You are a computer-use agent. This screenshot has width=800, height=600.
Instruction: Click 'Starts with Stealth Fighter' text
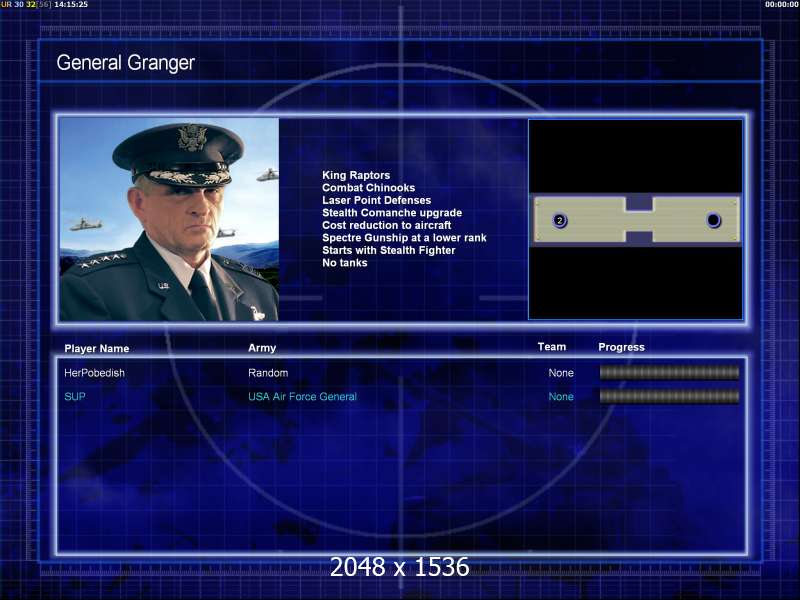(x=389, y=250)
